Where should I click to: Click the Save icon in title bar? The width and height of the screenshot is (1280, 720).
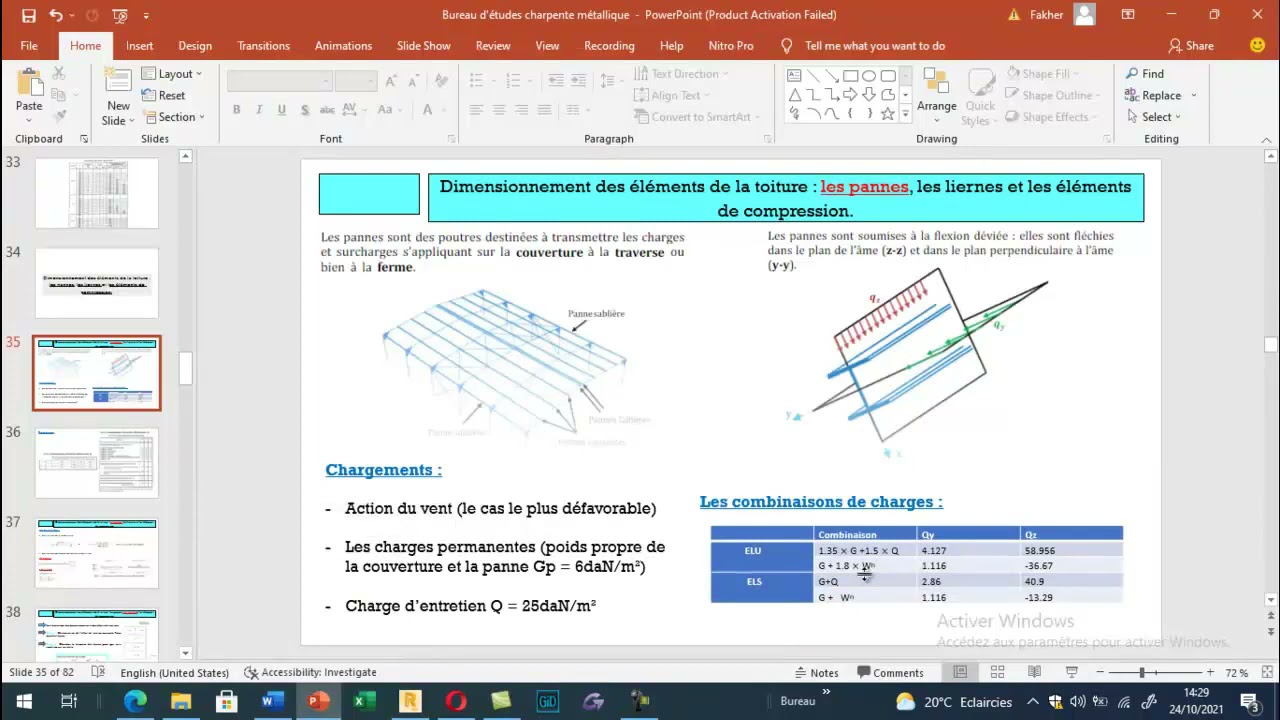(28, 15)
